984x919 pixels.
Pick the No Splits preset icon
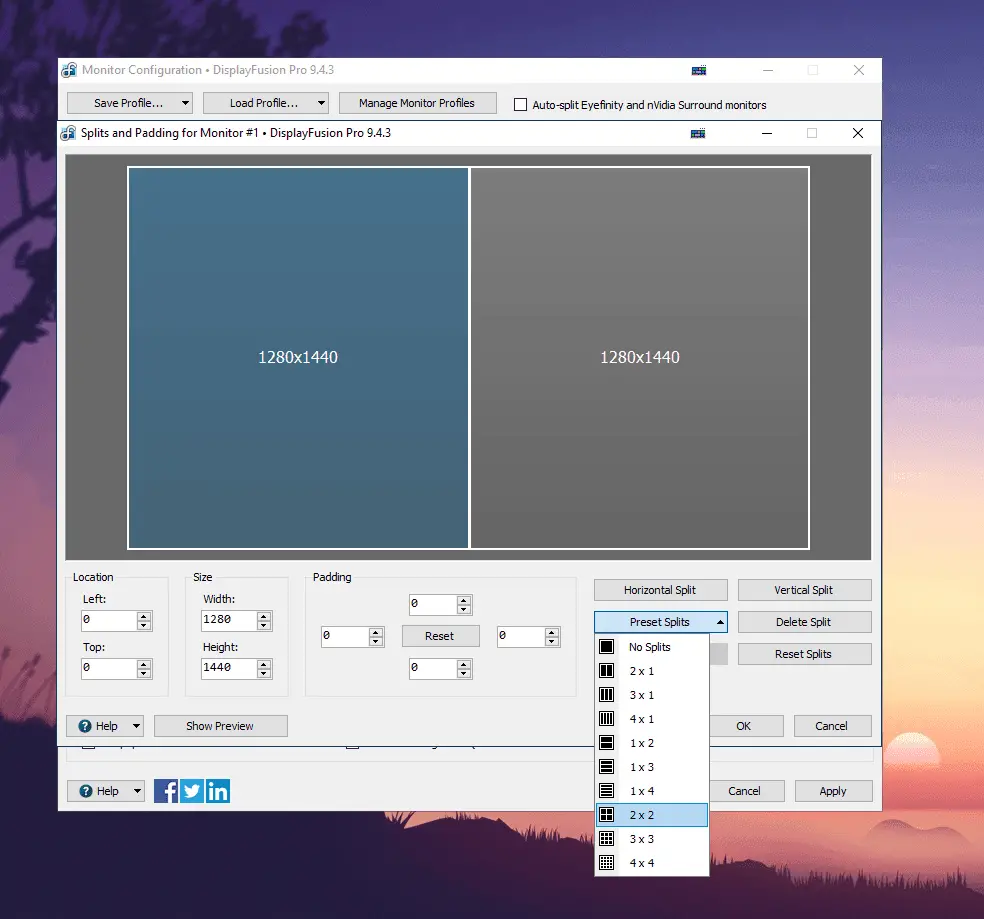pos(606,647)
